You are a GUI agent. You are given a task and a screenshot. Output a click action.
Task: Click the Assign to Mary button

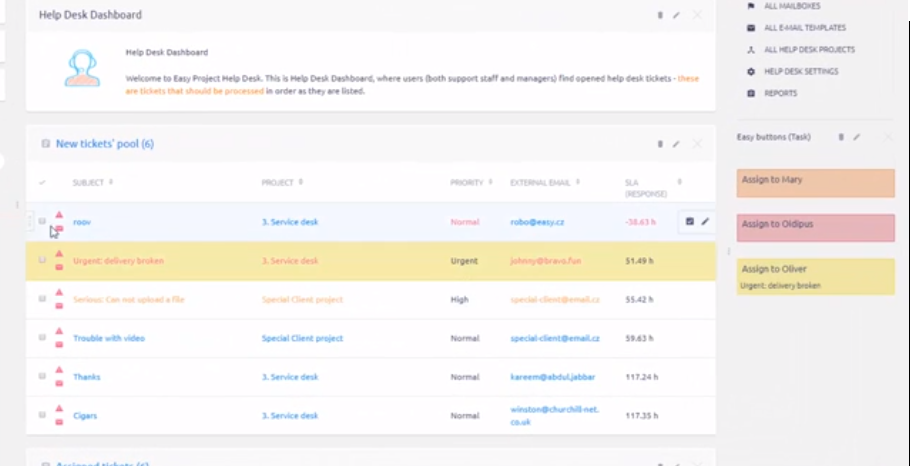pyautogui.click(x=815, y=183)
